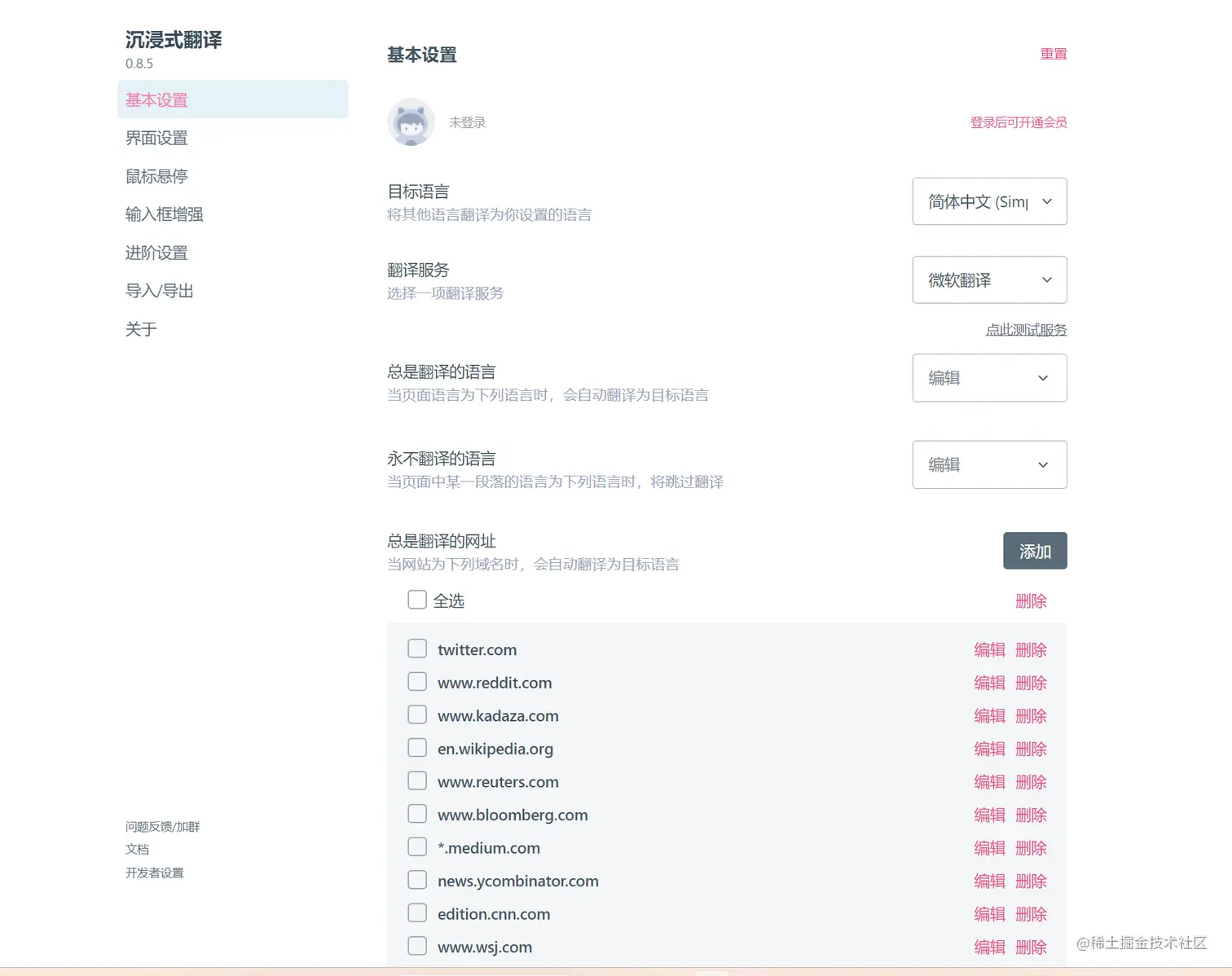Check the 全选 checkbox
1232x976 pixels.
point(417,600)
